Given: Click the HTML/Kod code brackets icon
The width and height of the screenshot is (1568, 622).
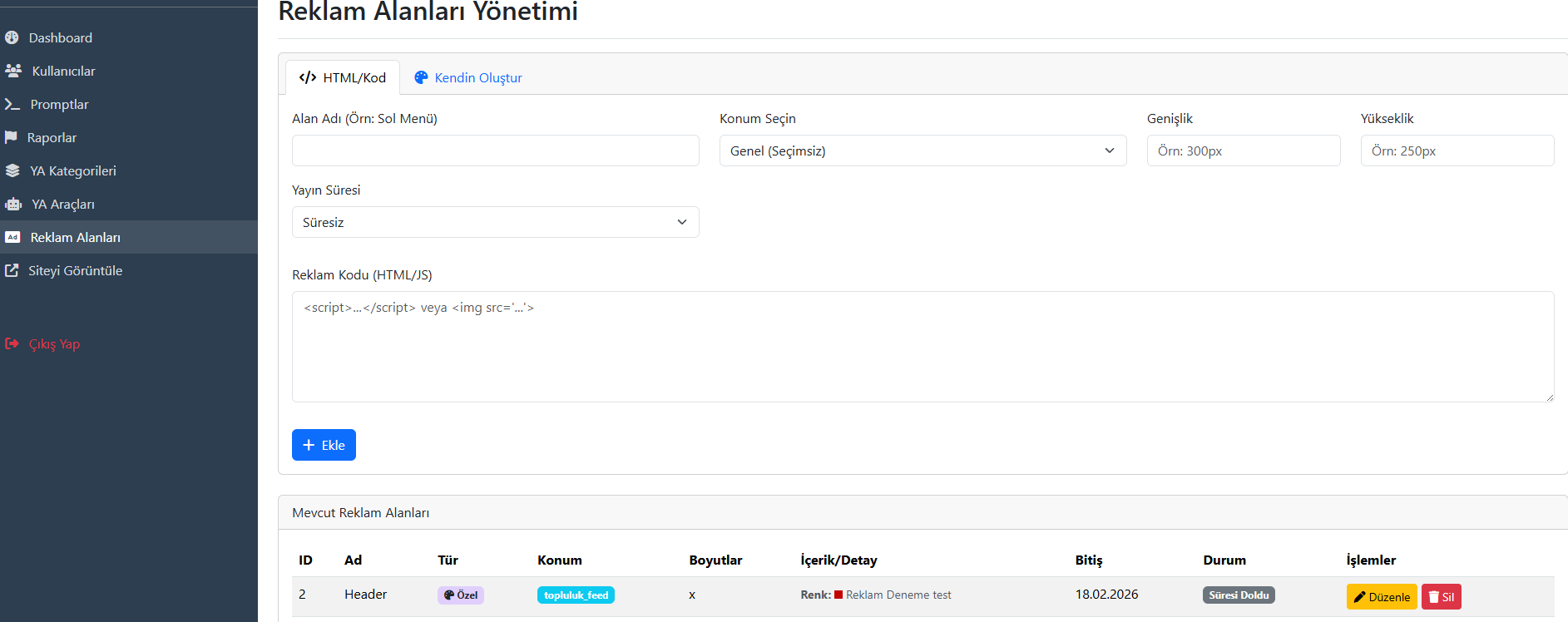Looking at the screenshot, I should click(x=308, y=77).
